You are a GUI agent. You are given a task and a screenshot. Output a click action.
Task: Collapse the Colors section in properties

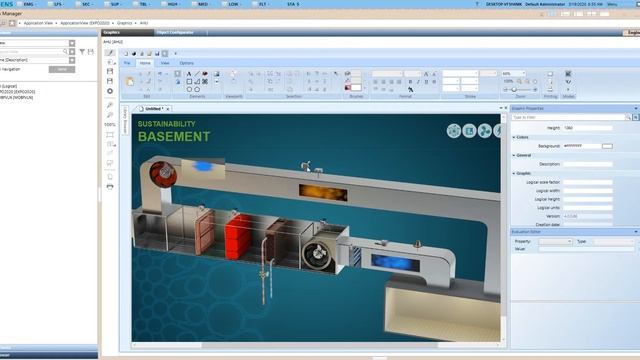coord(514,137)
